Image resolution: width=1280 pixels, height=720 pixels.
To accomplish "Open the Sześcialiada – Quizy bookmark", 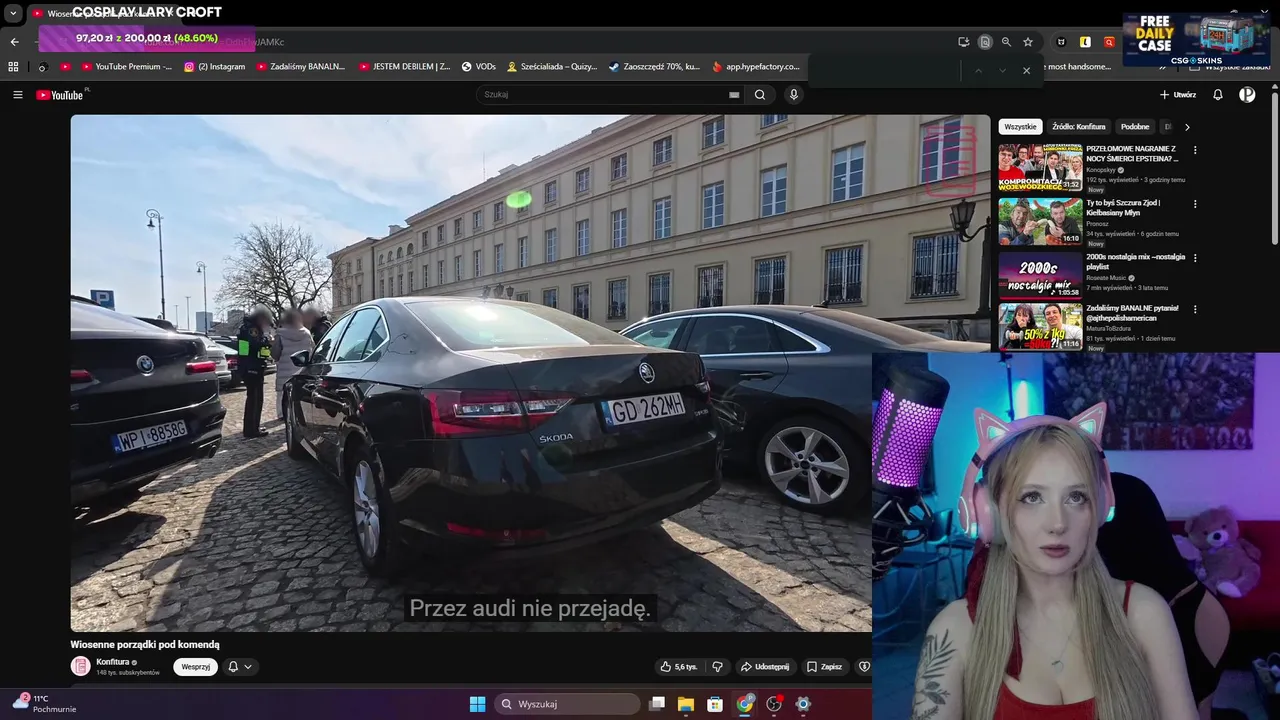I will coord(552,67).
